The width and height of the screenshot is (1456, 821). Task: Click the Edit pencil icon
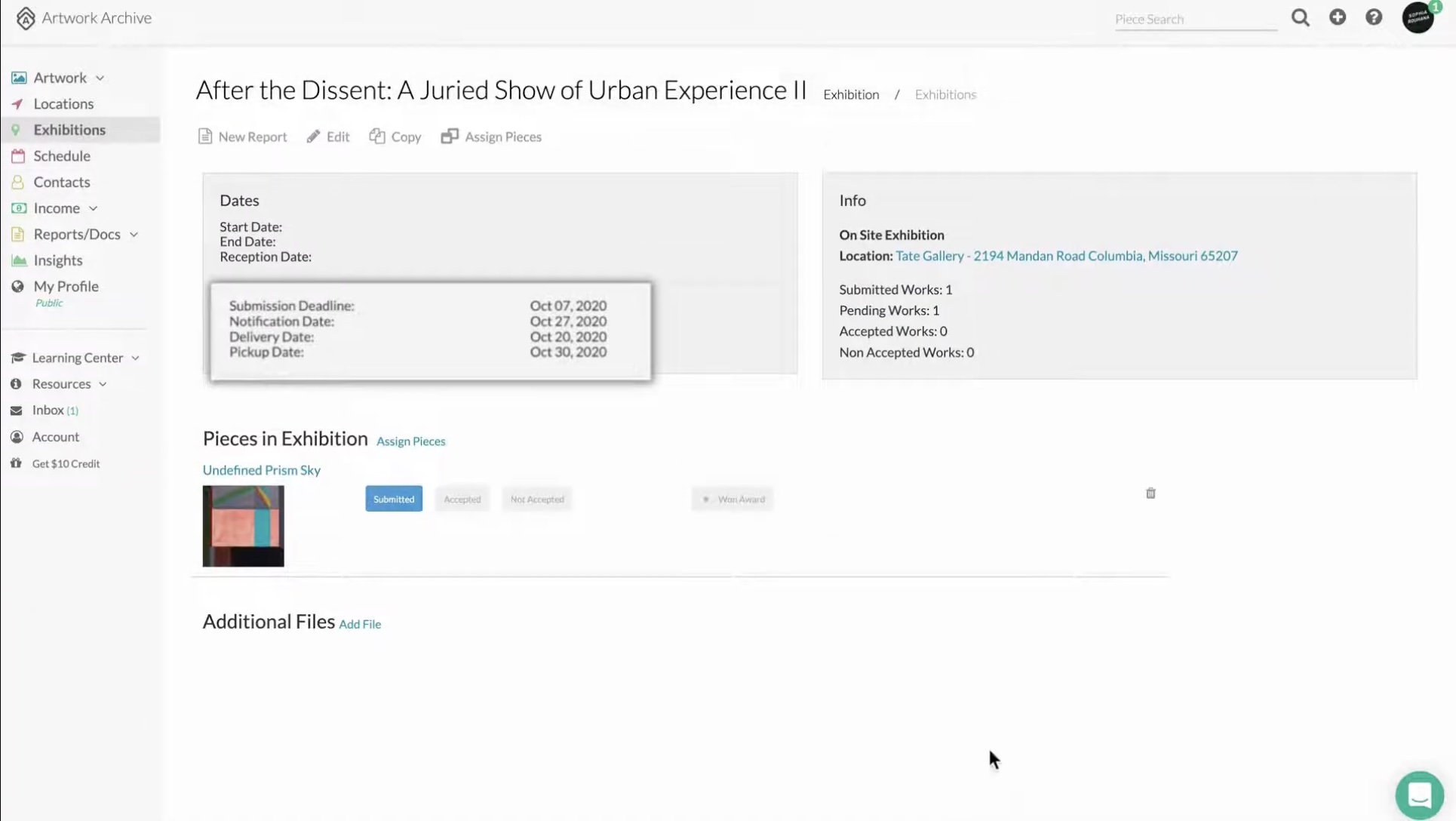[x=313, y=137]
